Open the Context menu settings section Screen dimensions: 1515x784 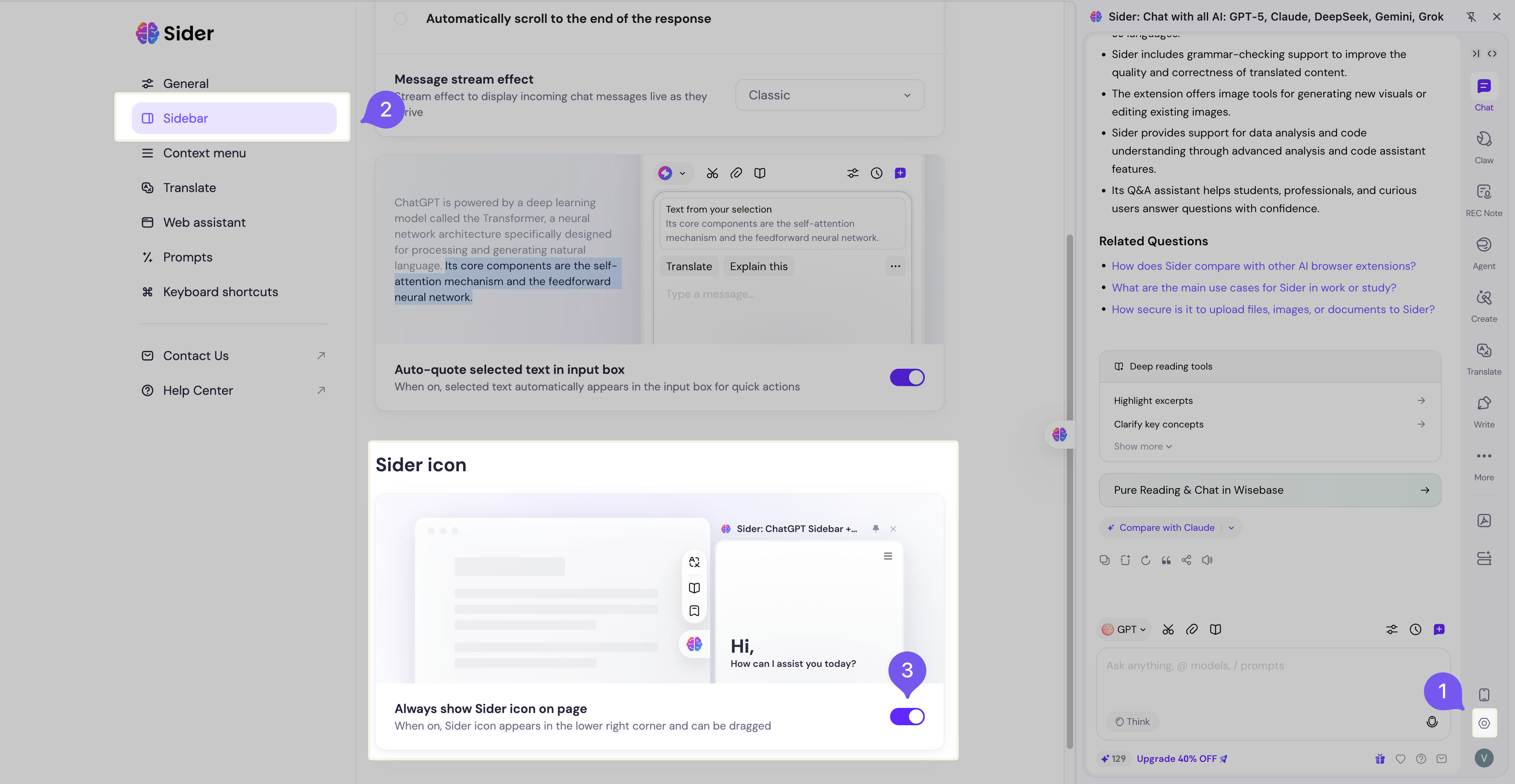pos(234,153)
